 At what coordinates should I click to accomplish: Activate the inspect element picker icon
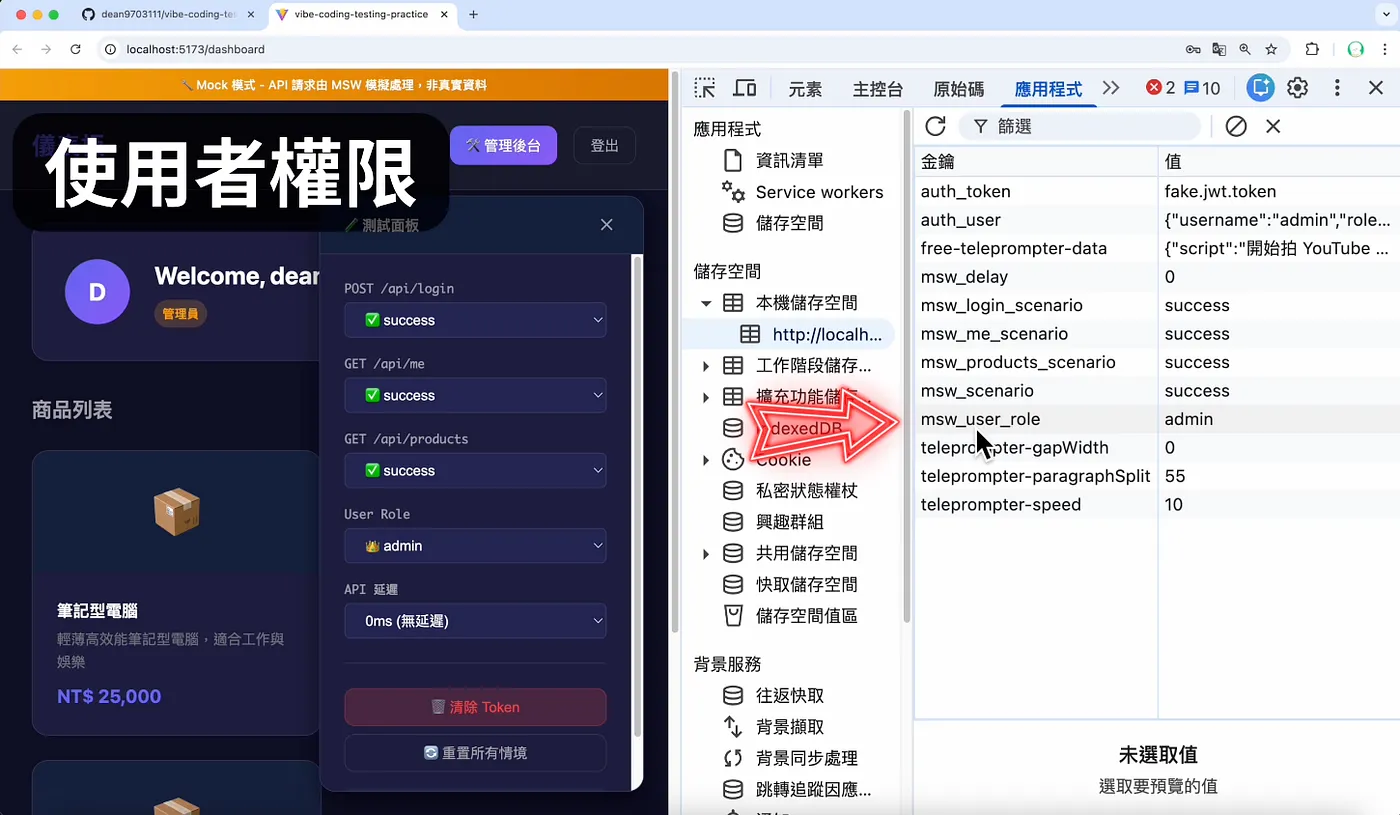click(x=705, y=88)
